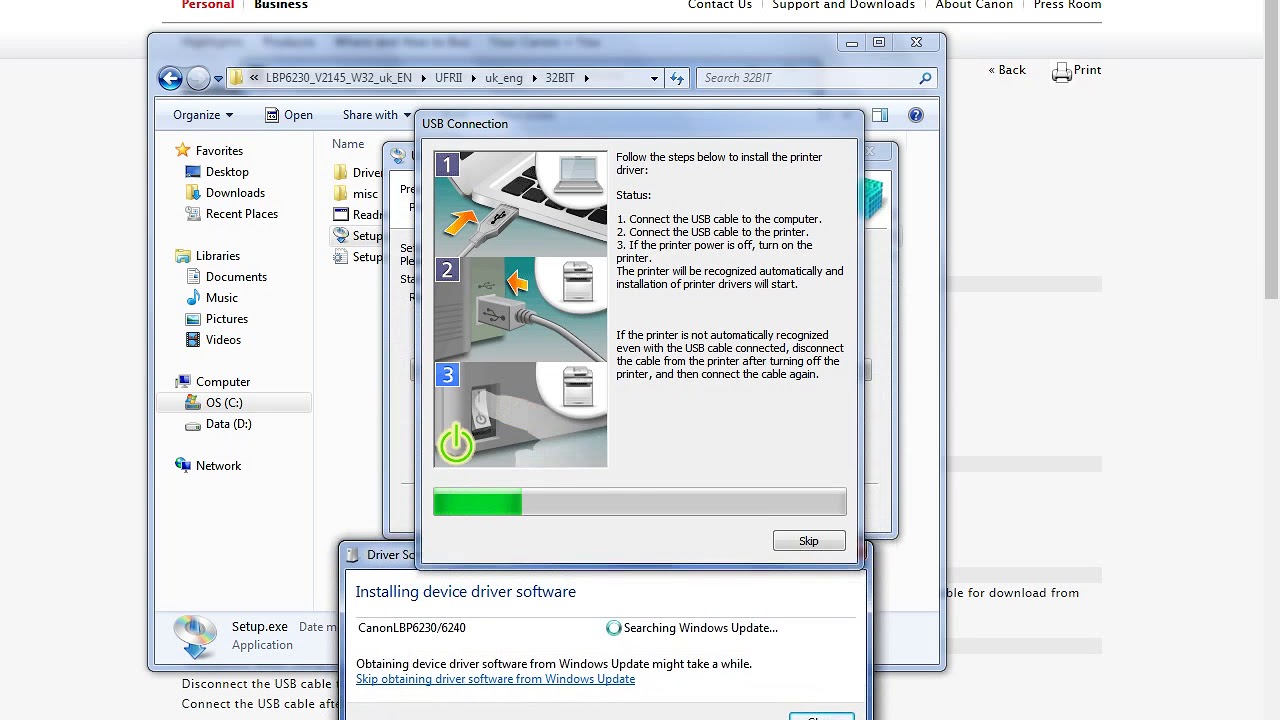Select Computer in navigation pane
Viewport: 1280px width, 720px height.
tap(222, 382)
